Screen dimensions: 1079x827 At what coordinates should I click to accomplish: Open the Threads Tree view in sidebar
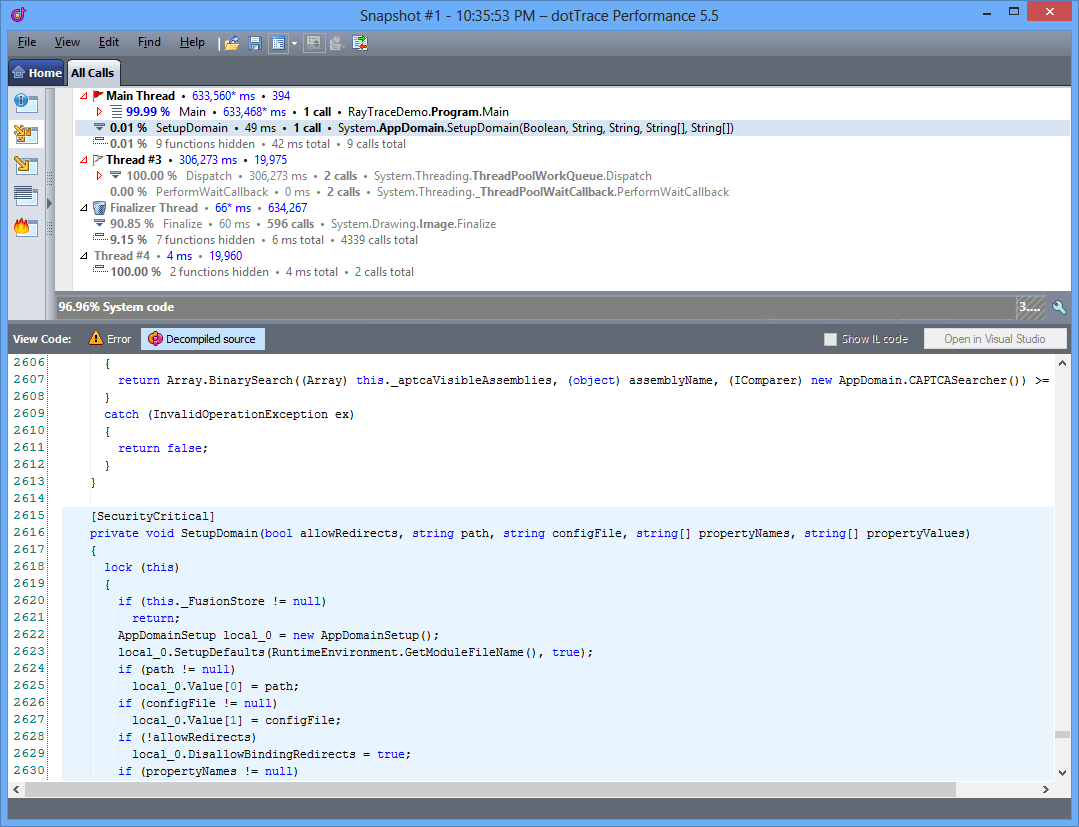coord(25,133)
